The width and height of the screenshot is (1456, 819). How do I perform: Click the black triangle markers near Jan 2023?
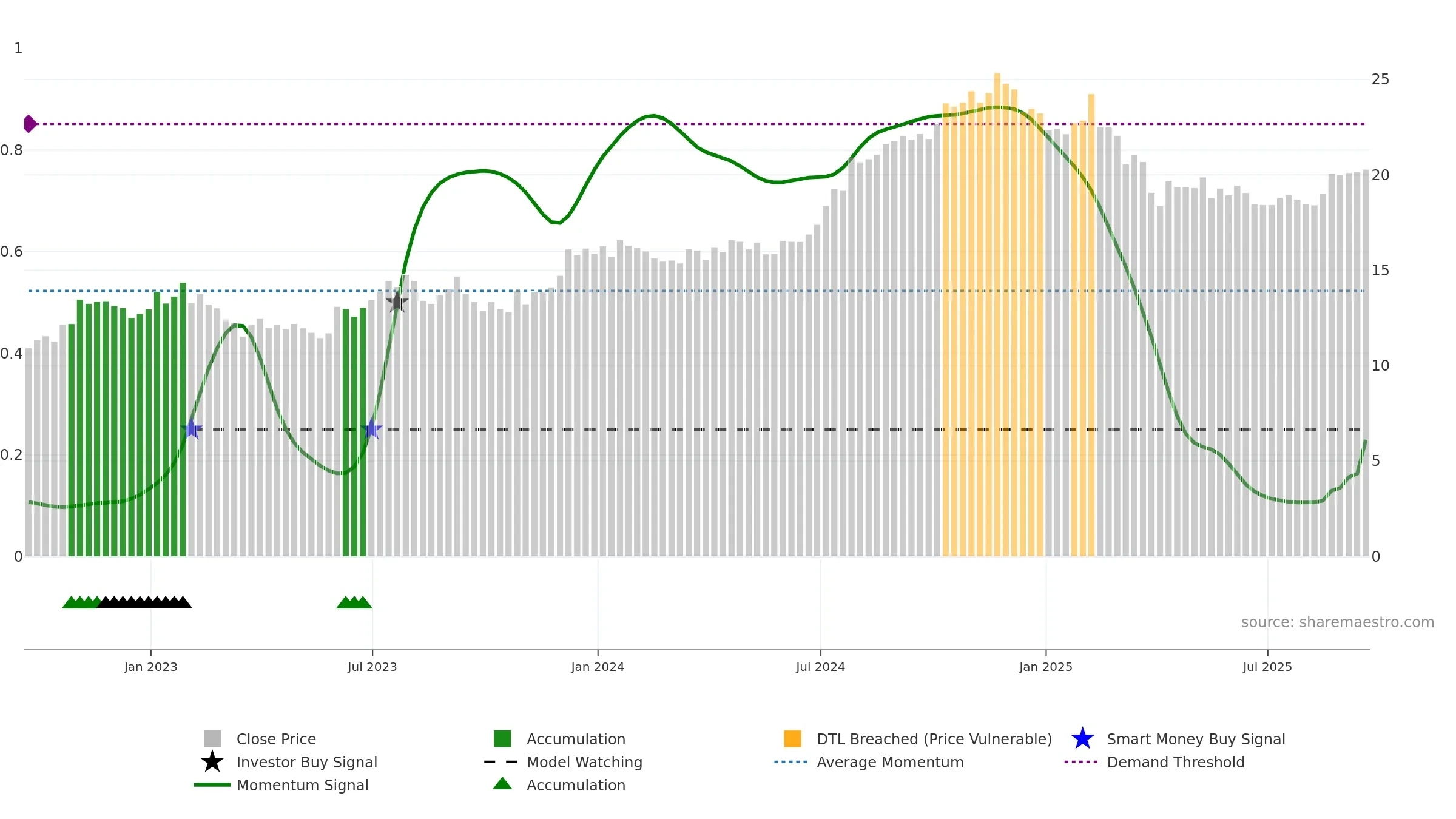click(144, 602)
